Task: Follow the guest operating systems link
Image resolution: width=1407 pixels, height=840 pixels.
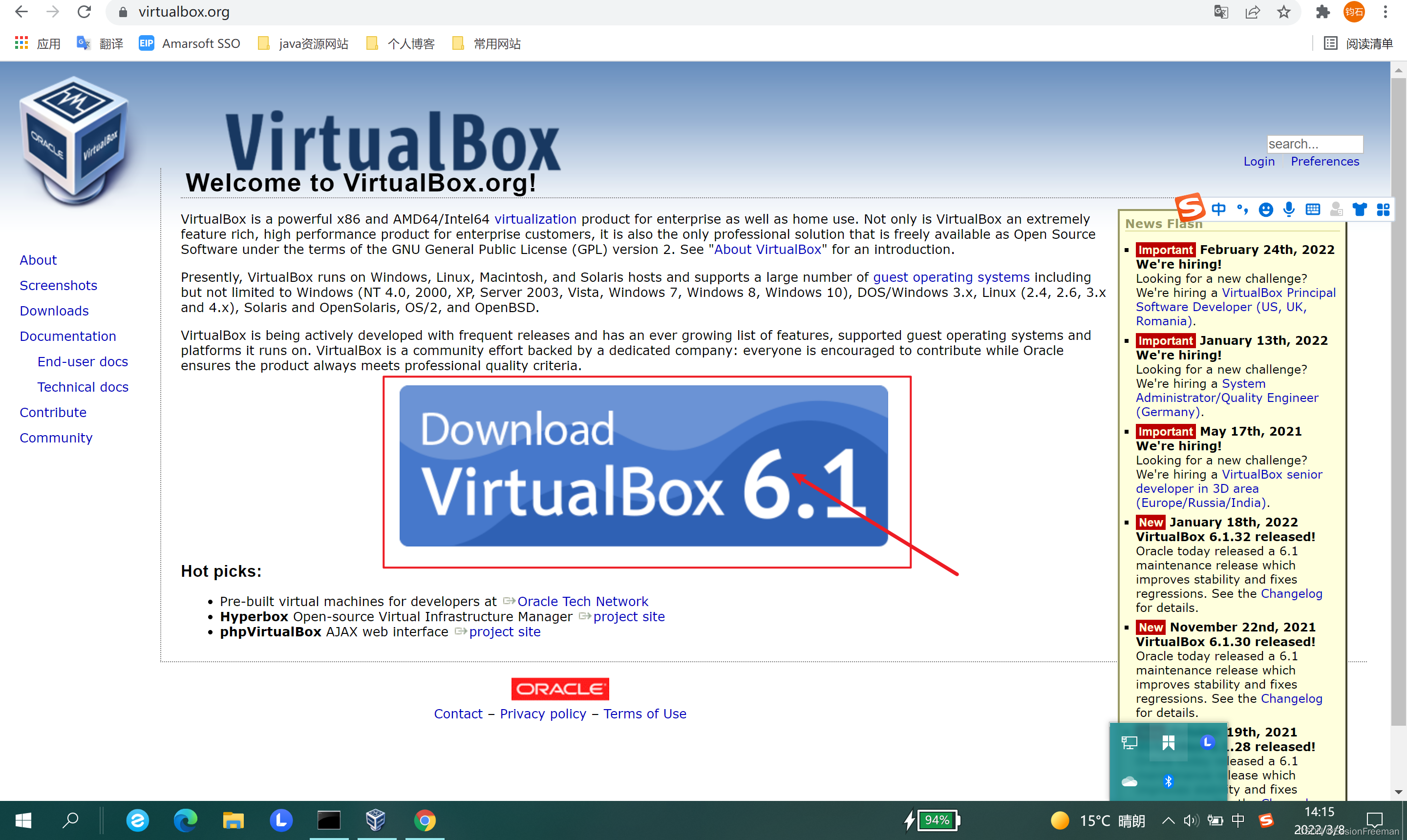Action: point(951,277)
